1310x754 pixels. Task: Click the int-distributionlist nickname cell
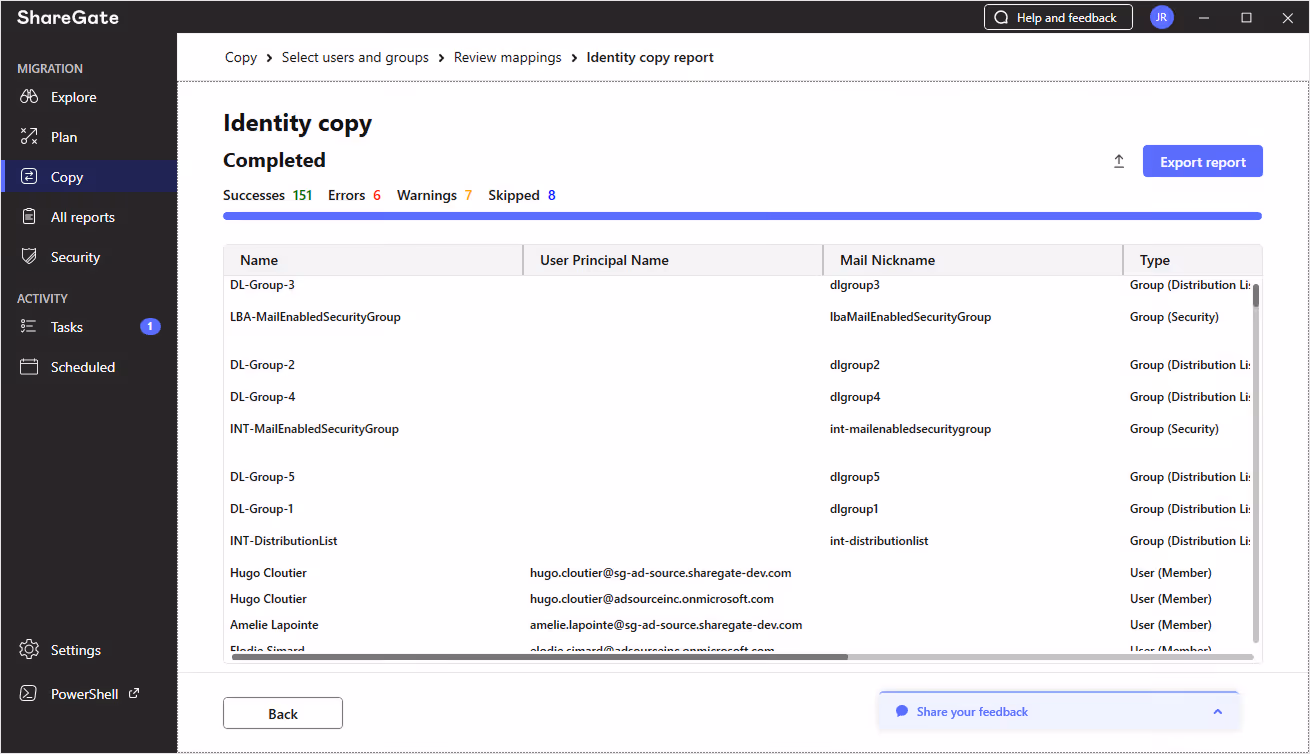(879, 541)
